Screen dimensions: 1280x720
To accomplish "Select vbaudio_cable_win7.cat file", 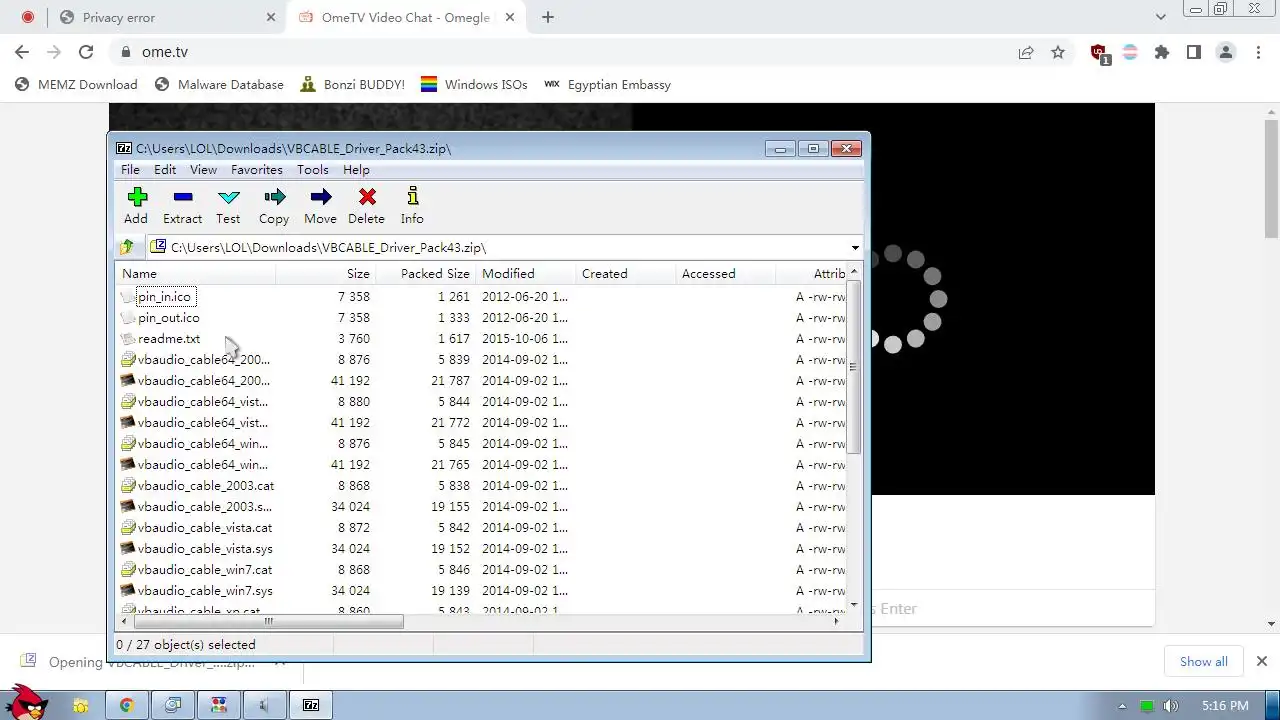I will pos(204,569).
